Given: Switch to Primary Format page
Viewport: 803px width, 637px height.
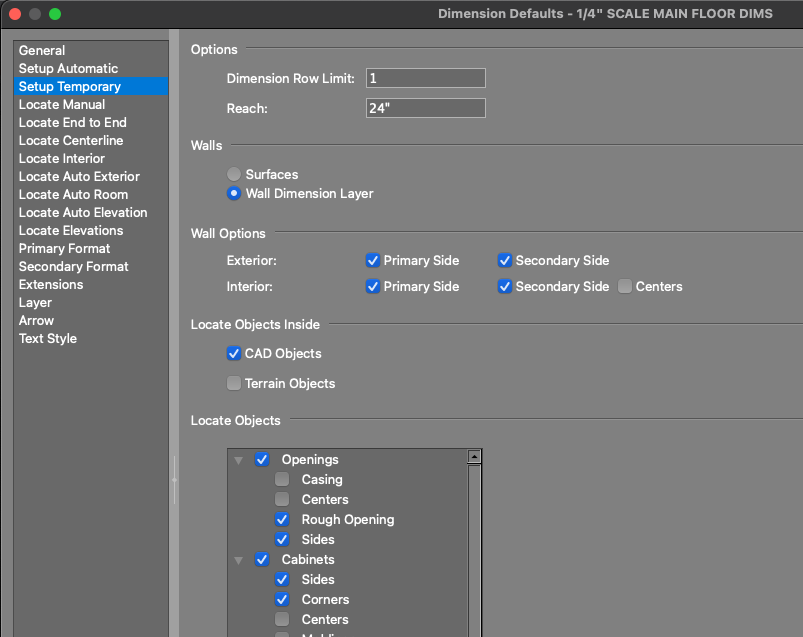Looking at the screenshot, I should [64, 249].
